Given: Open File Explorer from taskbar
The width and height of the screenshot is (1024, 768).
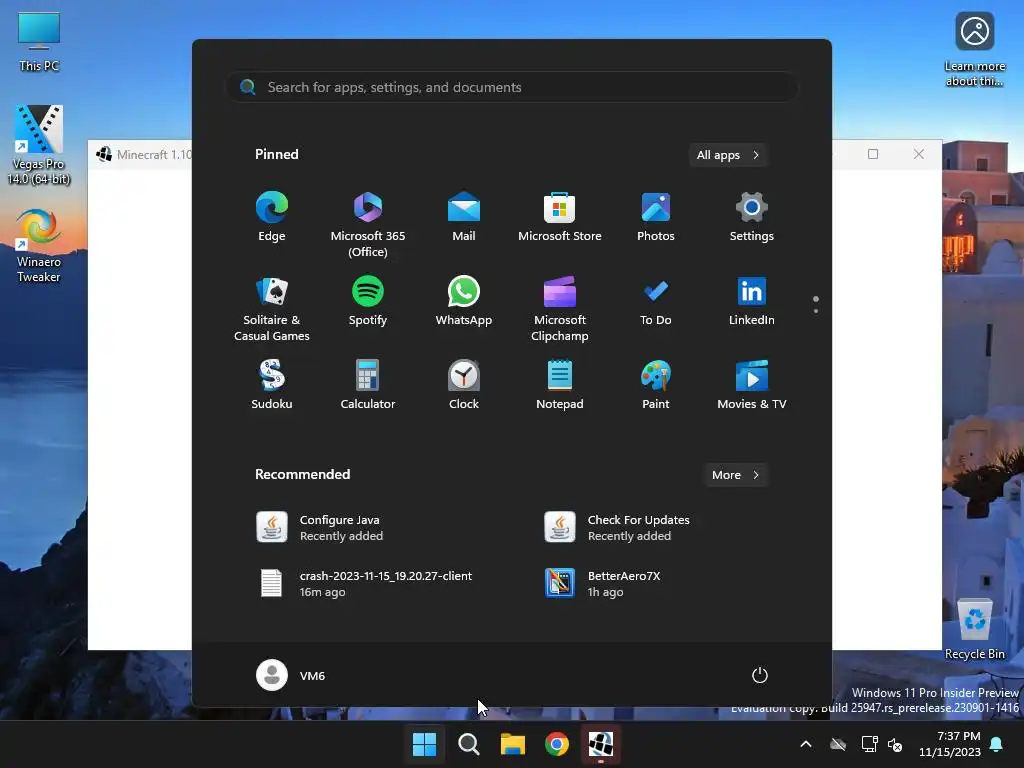Looking at the screenshot, I should [513, 744].
